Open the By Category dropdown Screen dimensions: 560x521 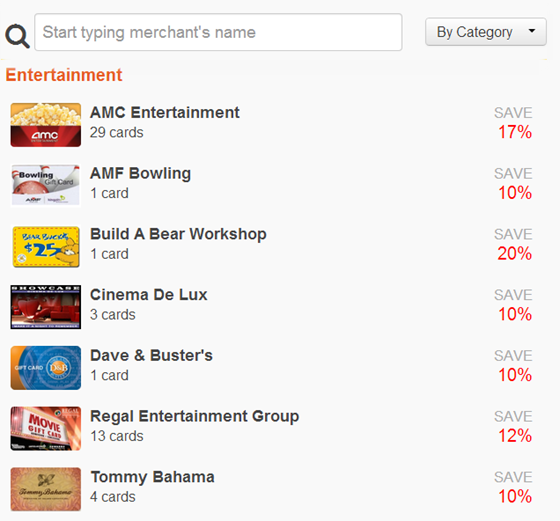coord(486,32)
